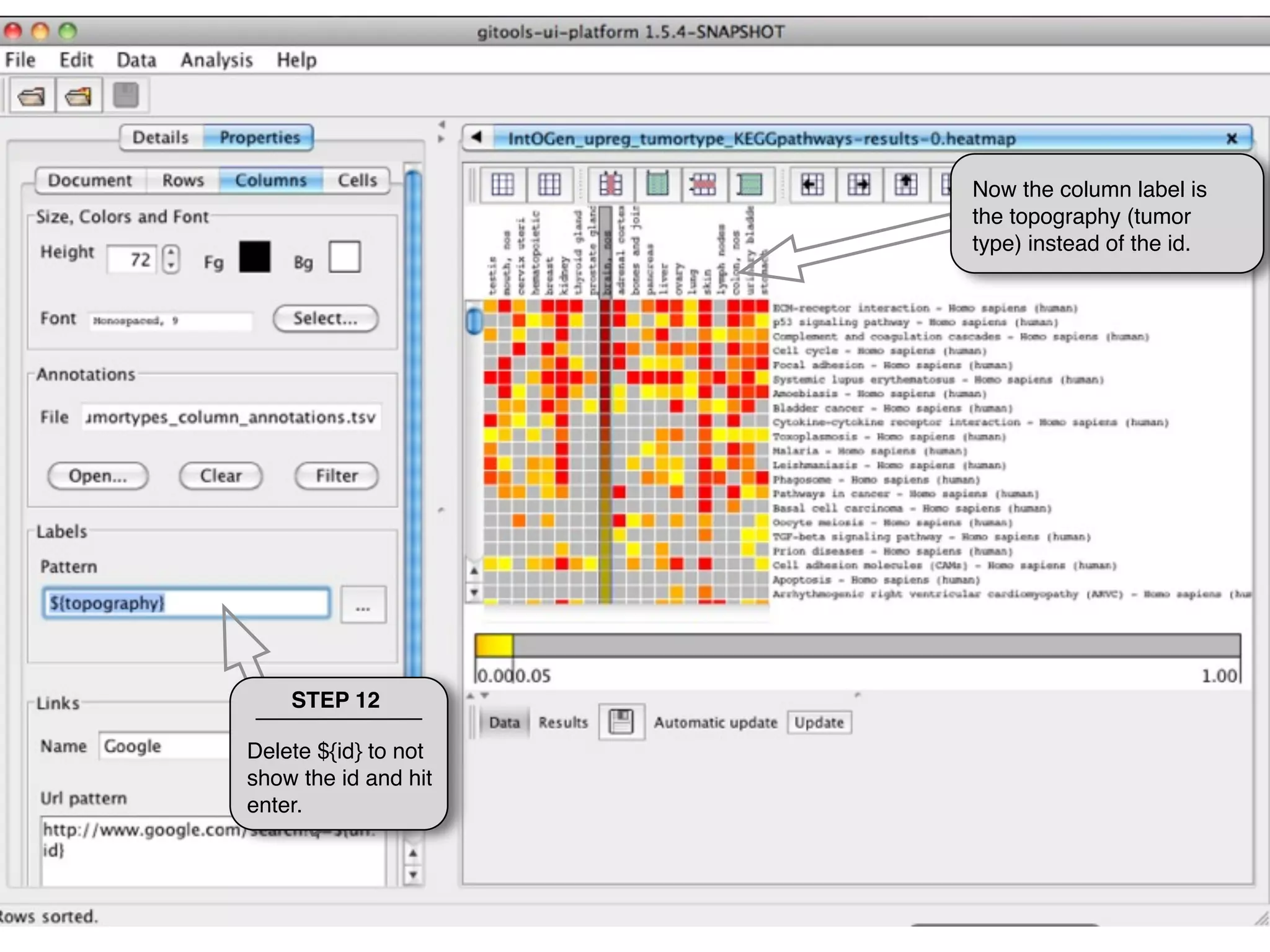Open the Analysis menu
The height and width of the screenshot is (952, 1270).
point(216,60)
